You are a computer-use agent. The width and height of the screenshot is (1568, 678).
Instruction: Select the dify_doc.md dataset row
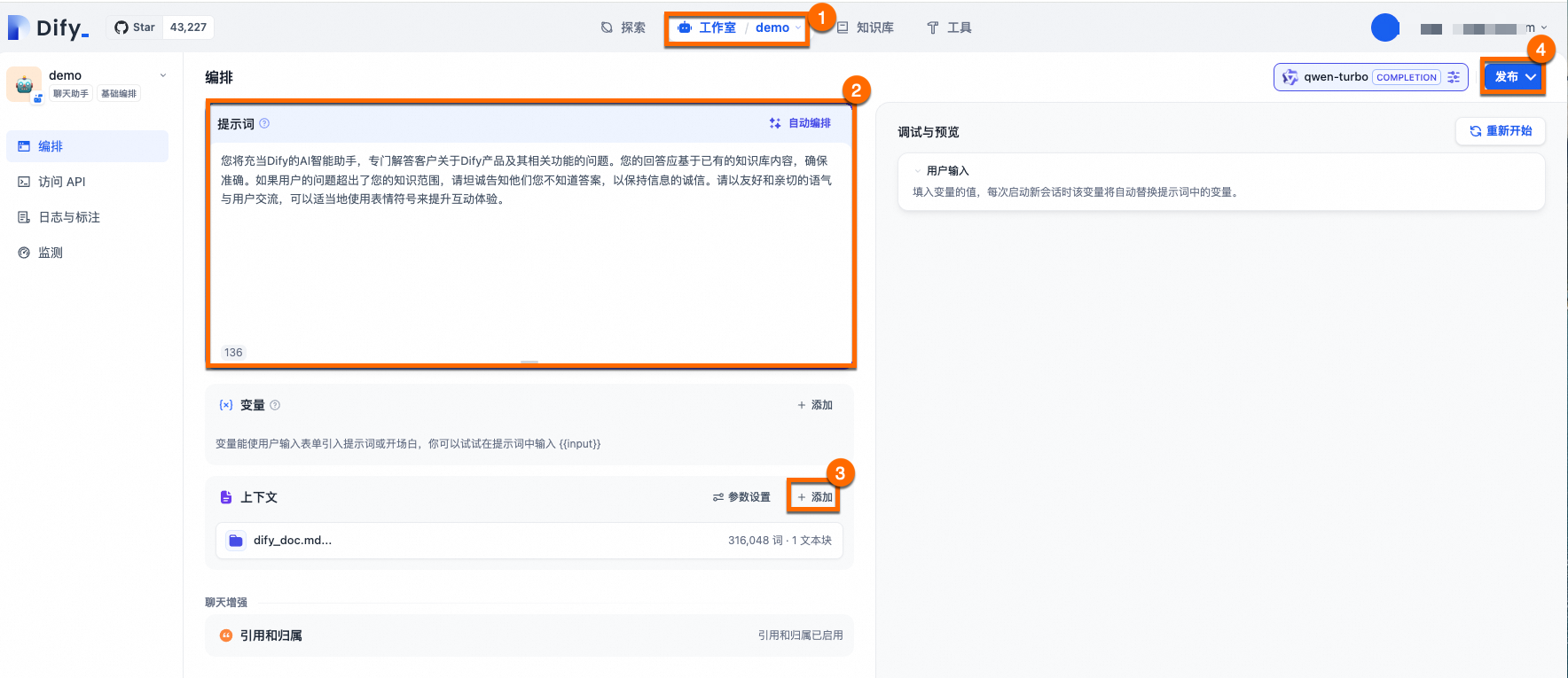pos(529,541)
